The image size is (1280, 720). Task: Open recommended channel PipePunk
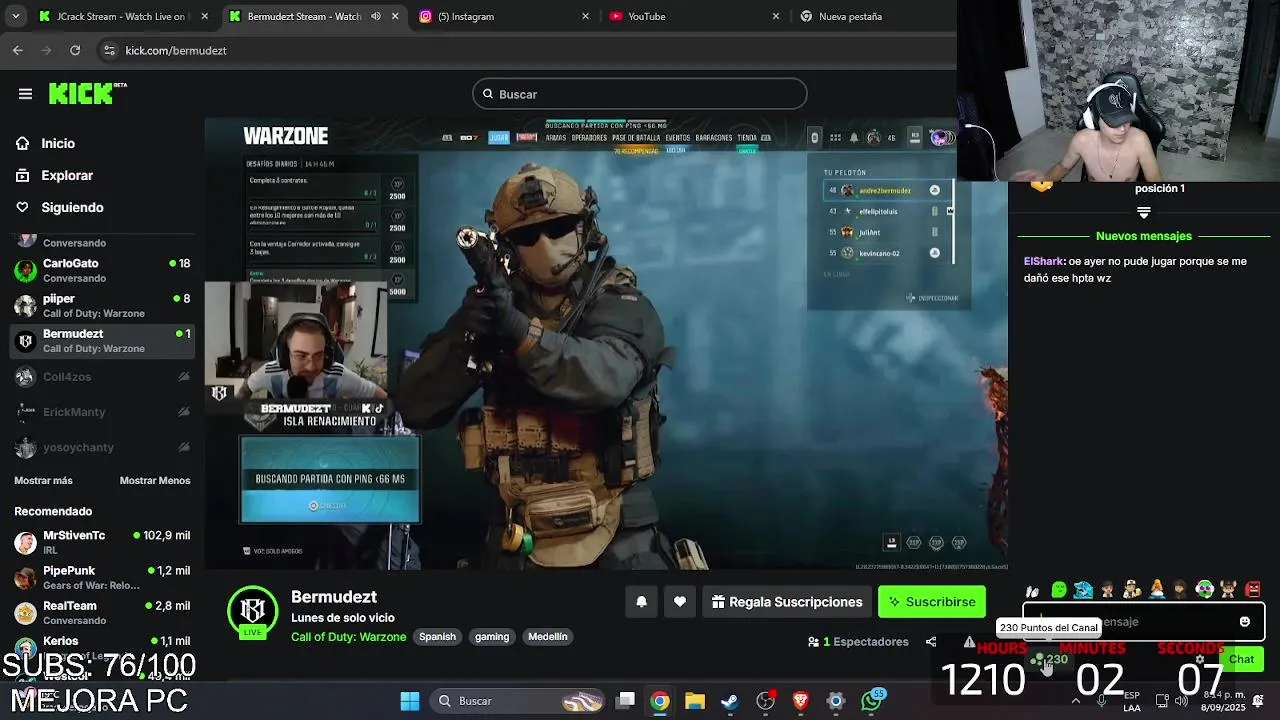[x=102, y=577]
